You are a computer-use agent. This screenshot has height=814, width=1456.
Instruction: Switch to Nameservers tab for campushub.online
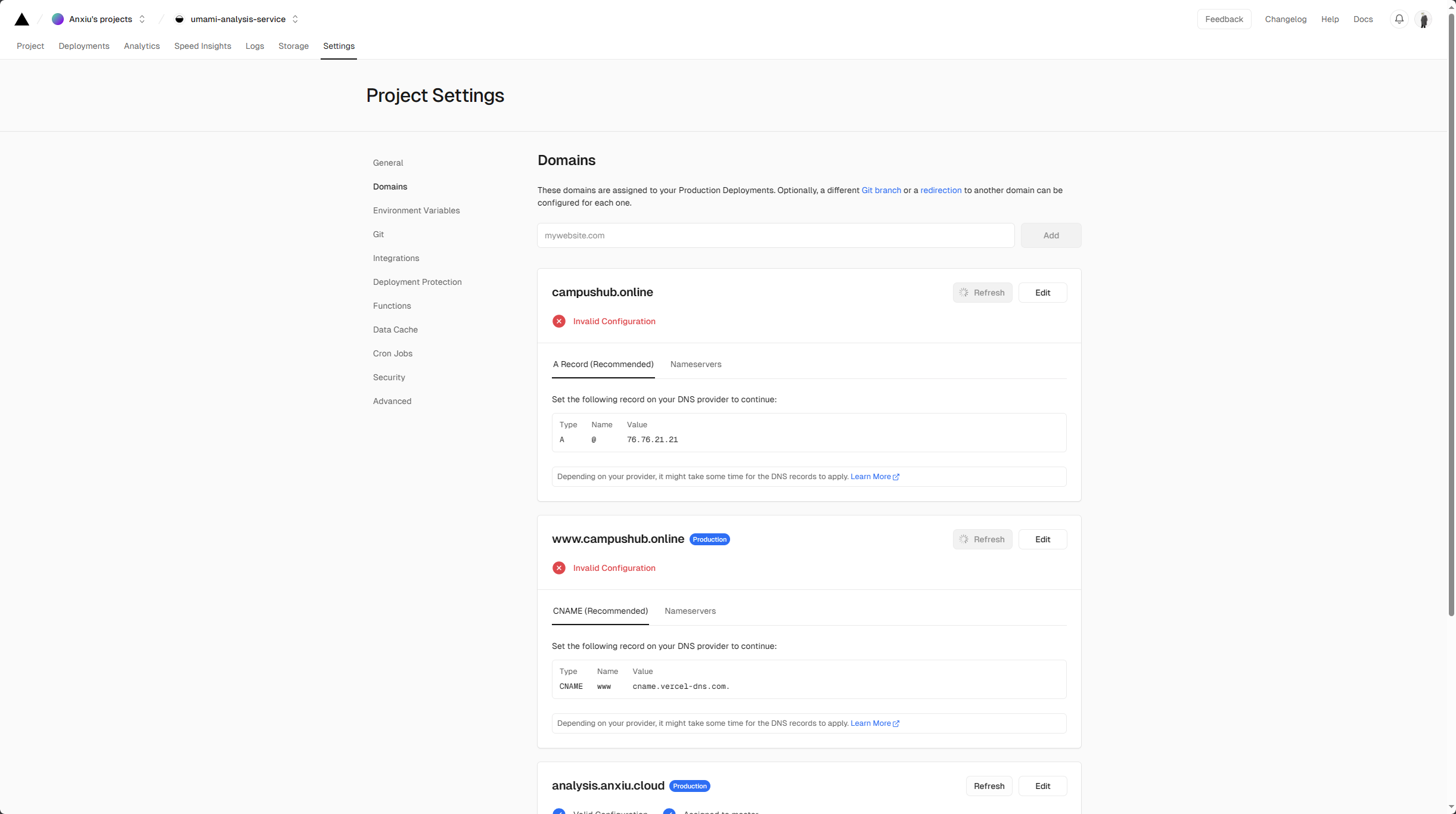(696, 364)
